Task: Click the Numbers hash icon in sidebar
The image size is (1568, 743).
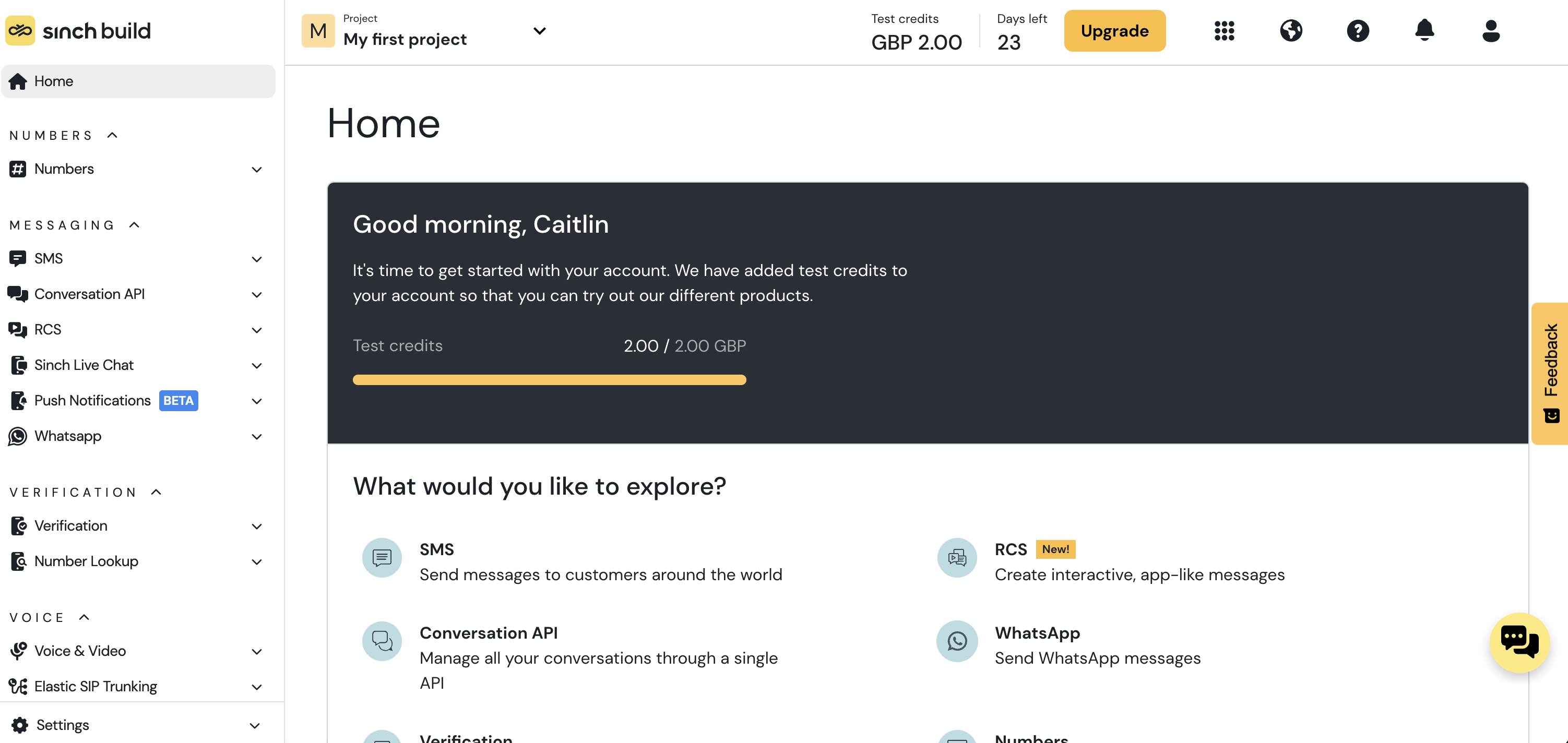Action: [x=18, y=169]
